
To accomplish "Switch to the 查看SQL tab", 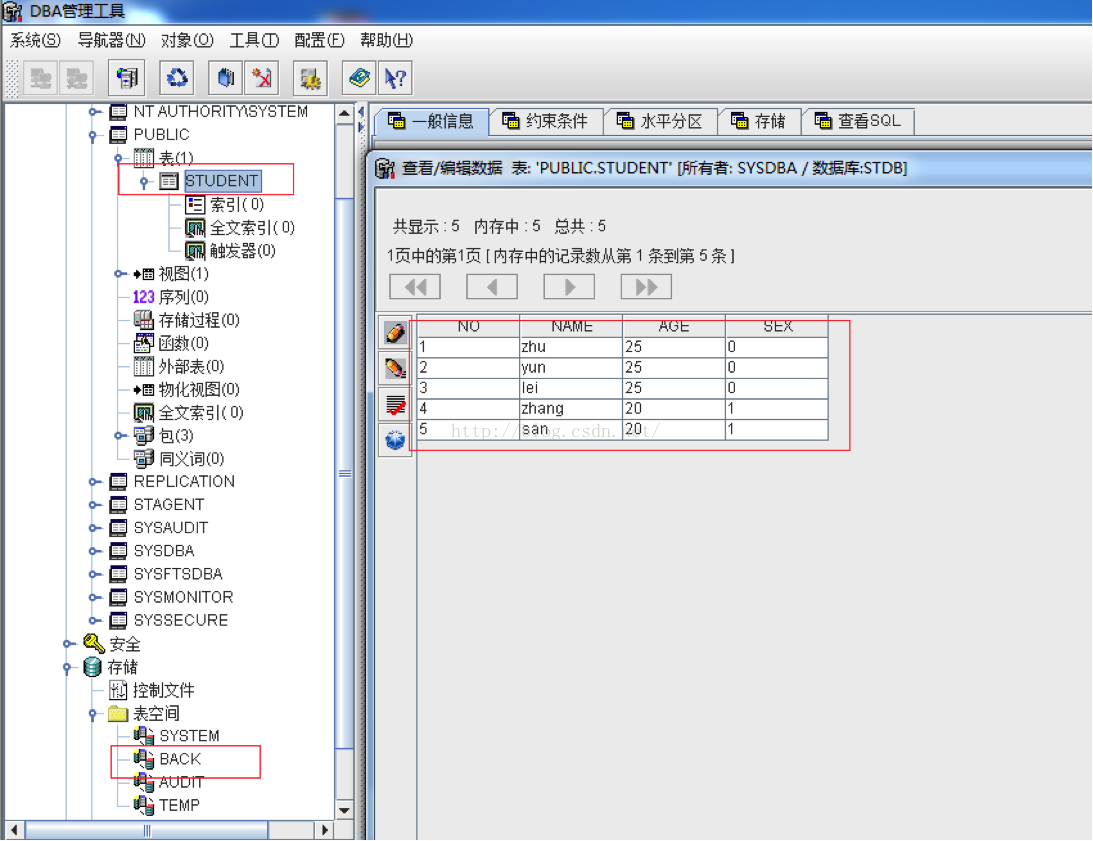I will pyautogui.click(x=857, y=121).
